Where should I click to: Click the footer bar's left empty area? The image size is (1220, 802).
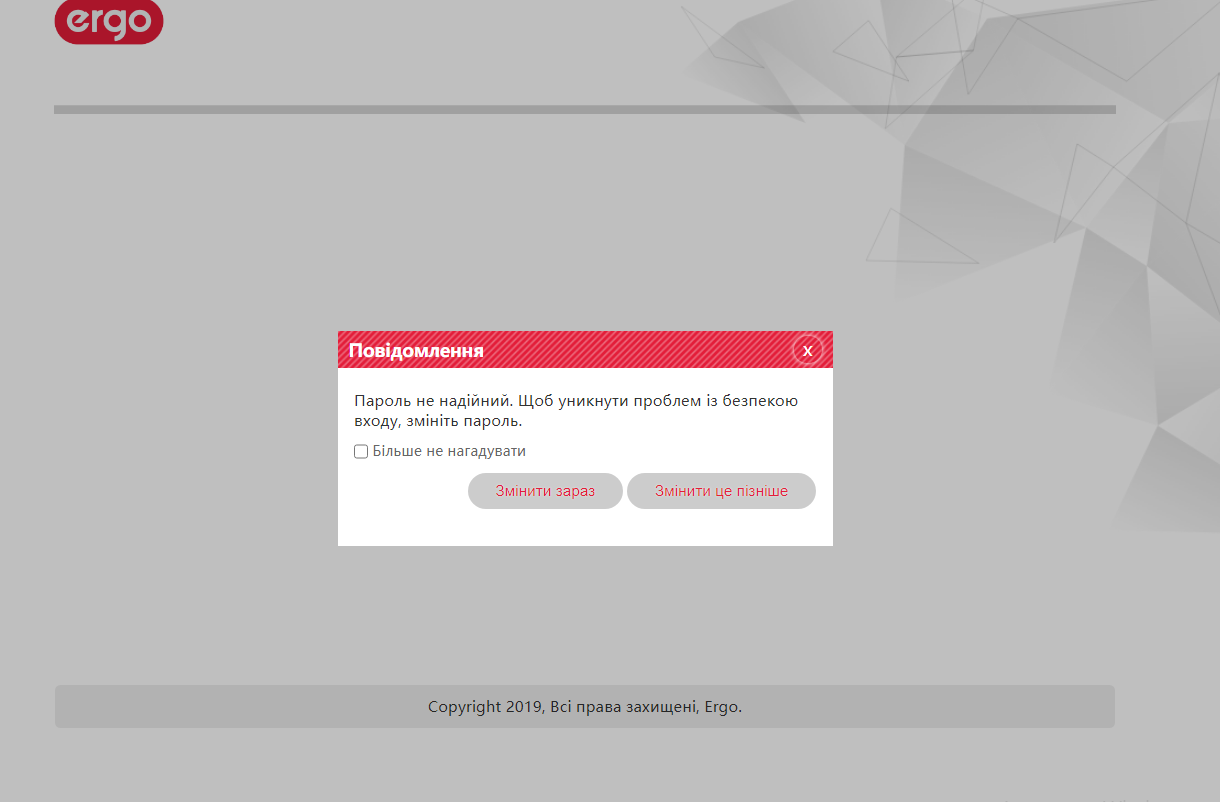click(x=200, y=707)
